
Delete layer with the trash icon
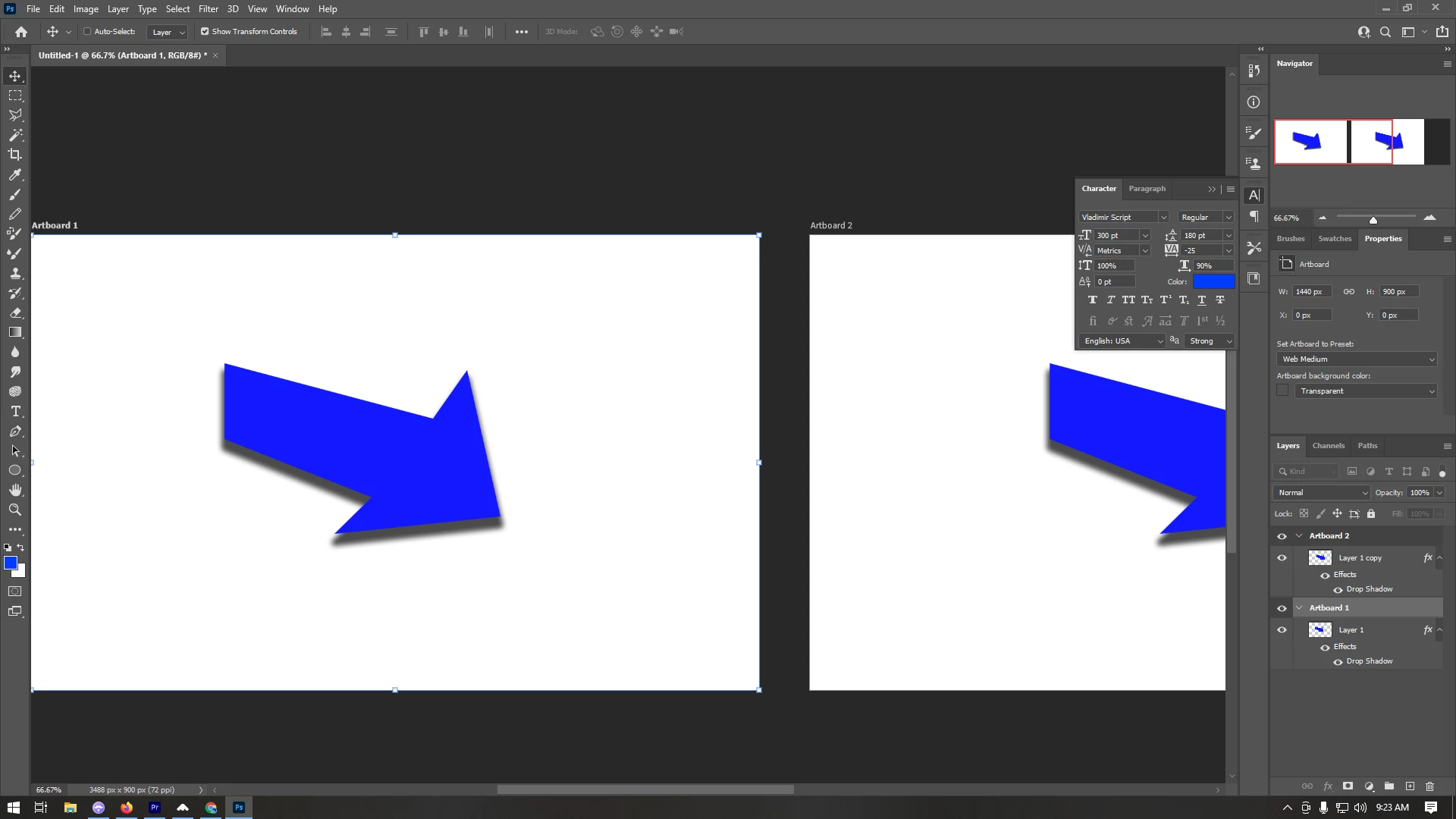pyautogui.click(x=1430, y=786)
